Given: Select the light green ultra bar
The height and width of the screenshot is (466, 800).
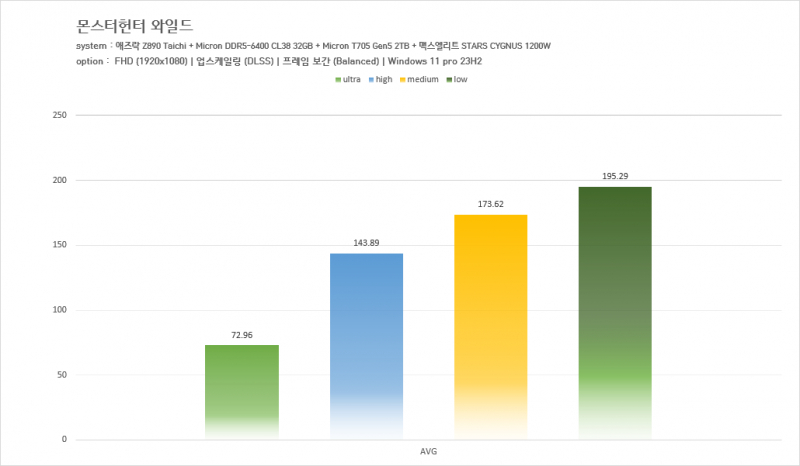Looking at the screenshot, I should [x=241, y=391].
